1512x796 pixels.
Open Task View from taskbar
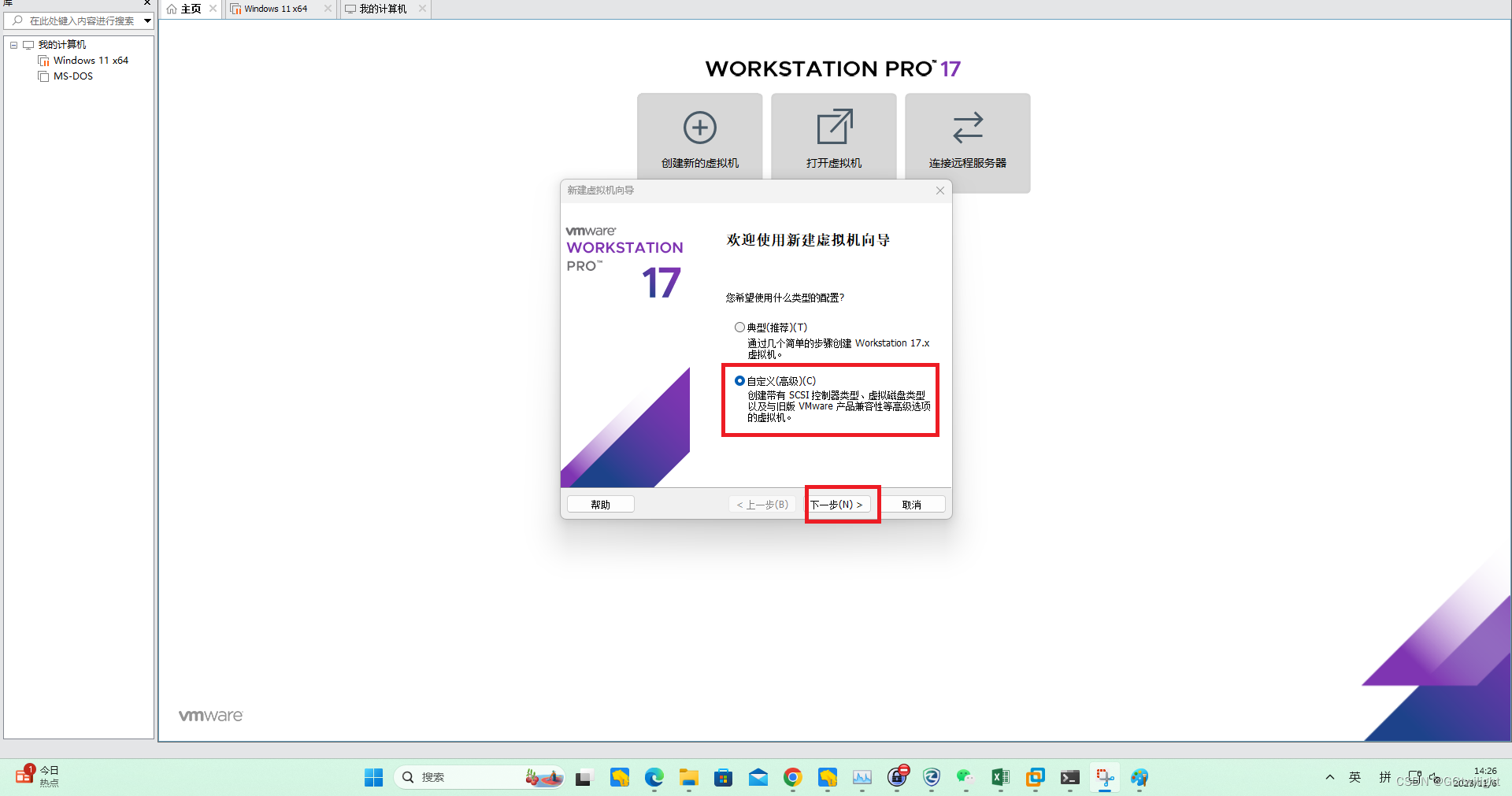[x=584, y=778]
